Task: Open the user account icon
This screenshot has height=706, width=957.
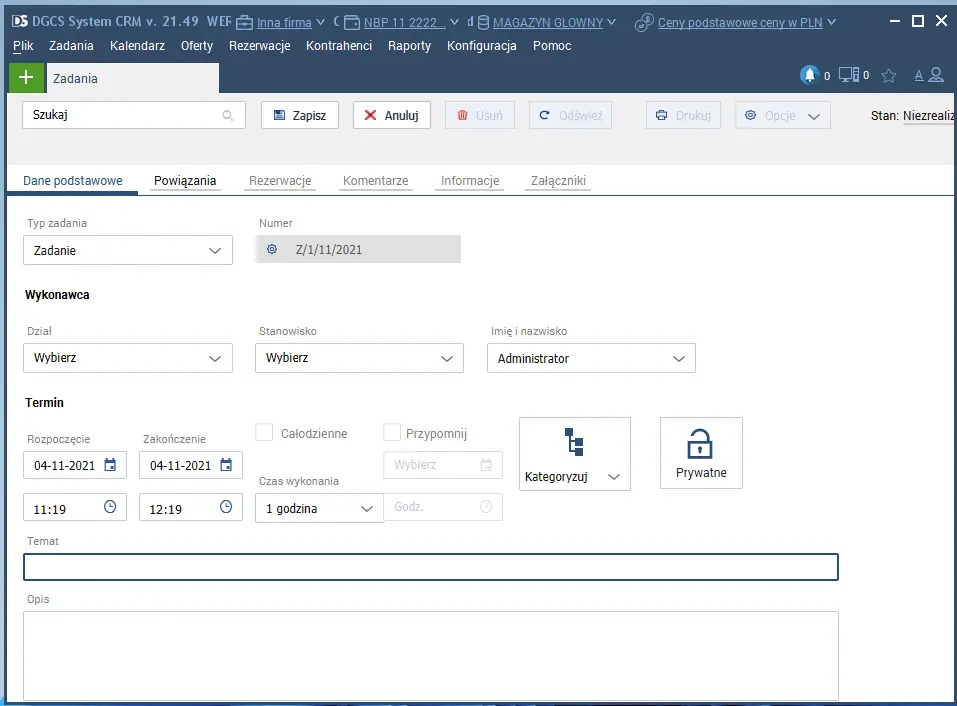Action: click(936, 75)
